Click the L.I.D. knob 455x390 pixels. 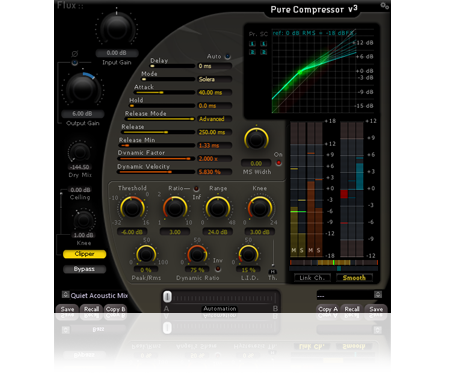pyautogui.click(x=248, y=255)
